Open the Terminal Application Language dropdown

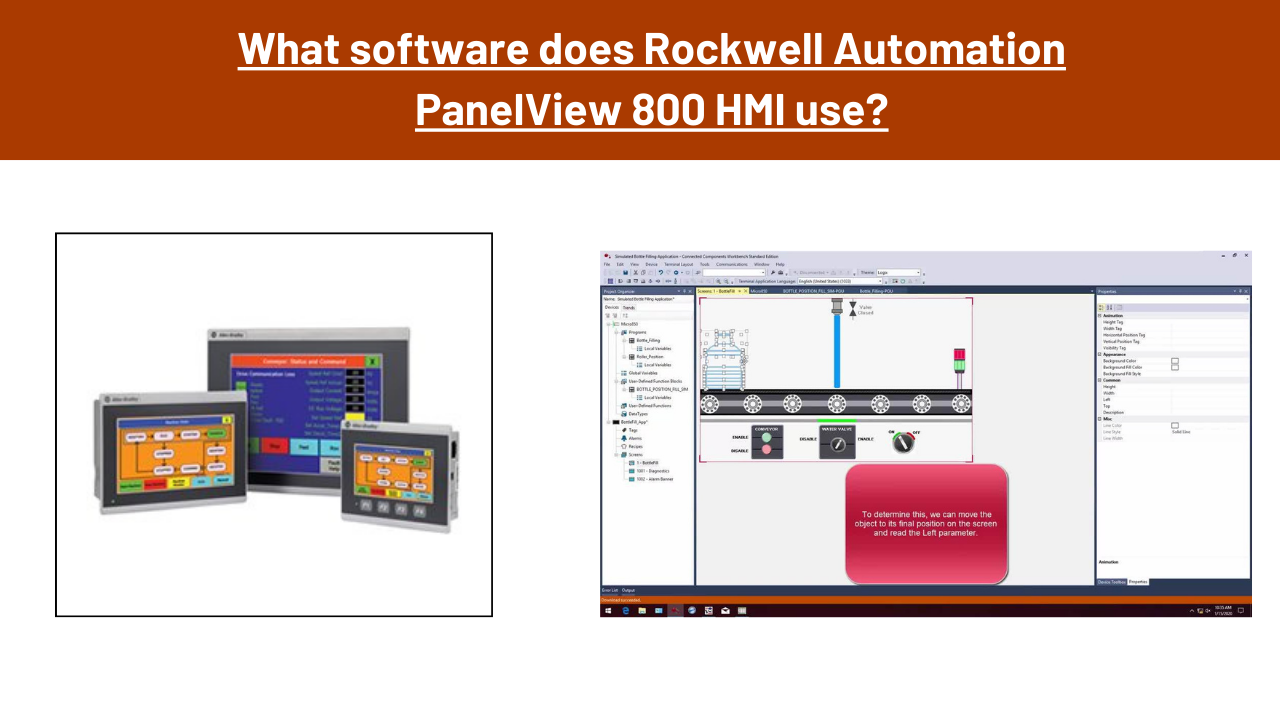pyautogui.click(x=840, y=281)
